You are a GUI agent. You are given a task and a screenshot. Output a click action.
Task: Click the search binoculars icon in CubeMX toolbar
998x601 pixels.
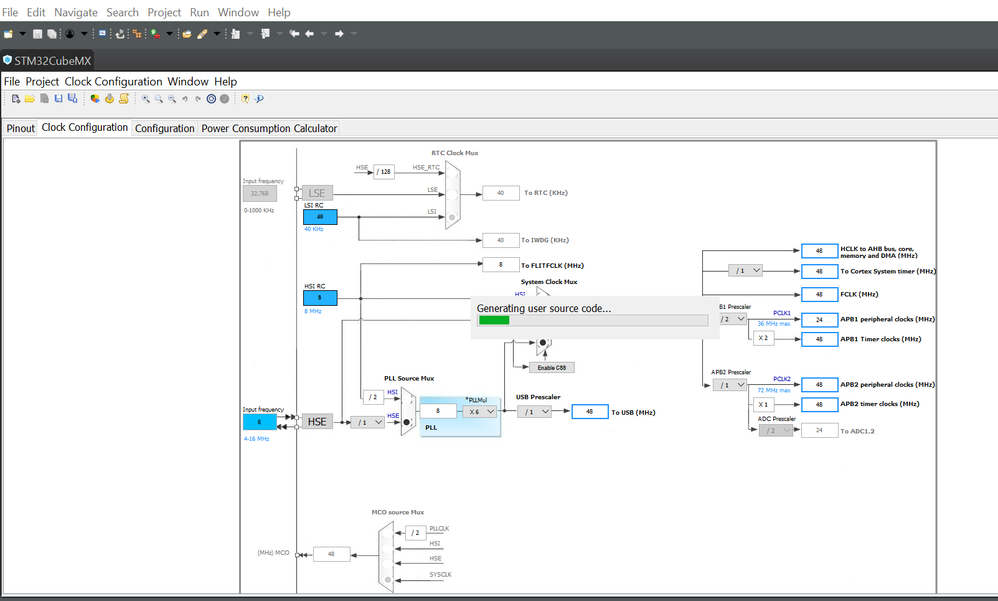(x=259, y=99)
